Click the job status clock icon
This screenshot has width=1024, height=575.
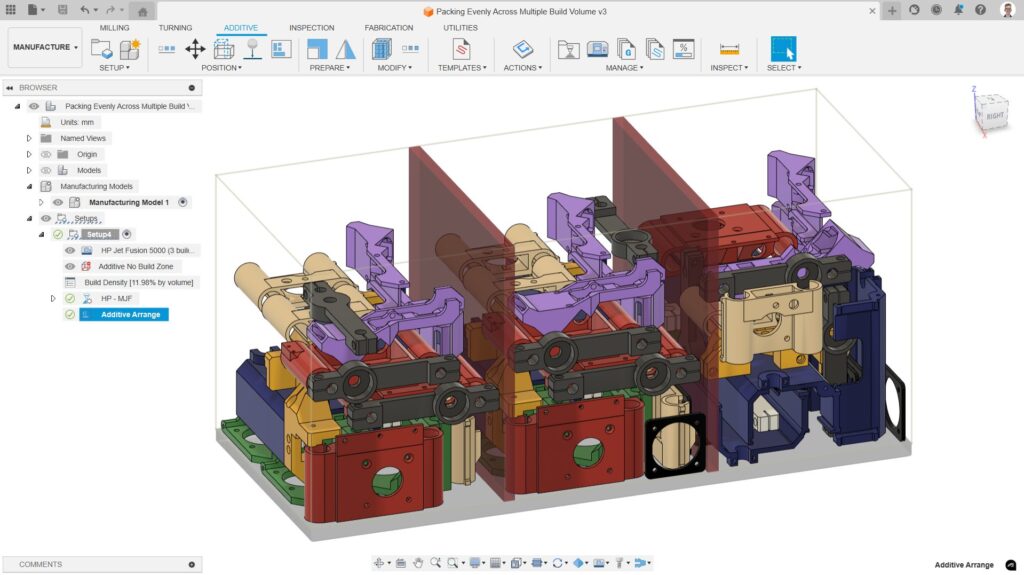pos(936,10)
